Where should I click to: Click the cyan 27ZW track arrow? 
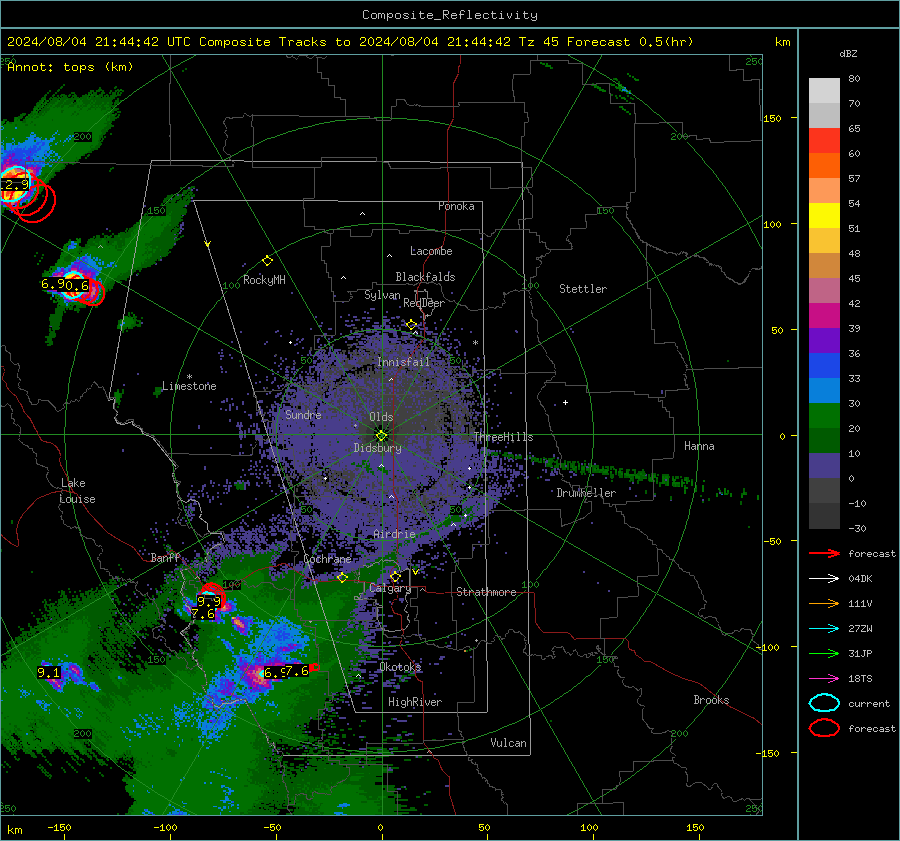pyautogui.click(x=824, y=629)
